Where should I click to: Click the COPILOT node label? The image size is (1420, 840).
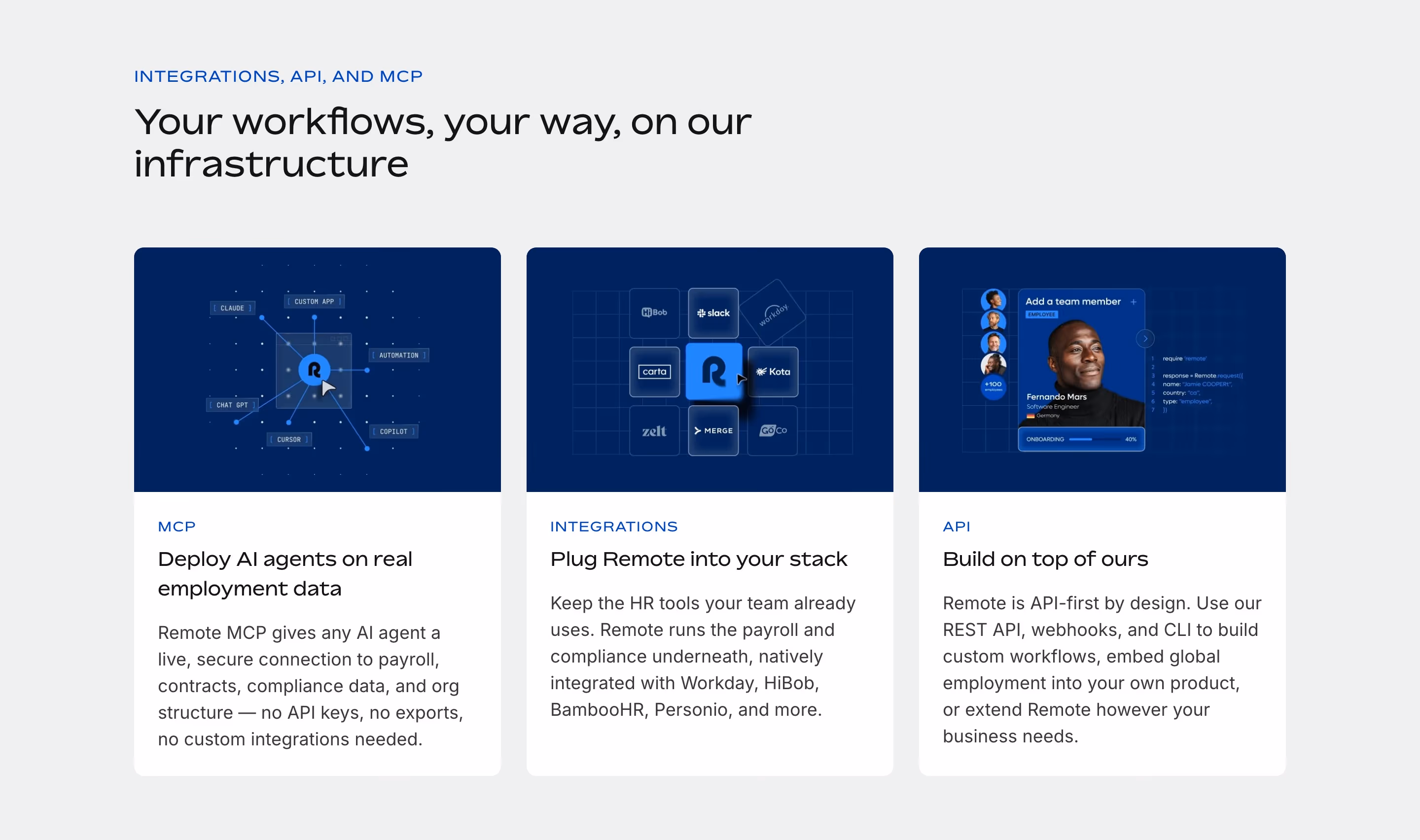(x=394, y=432)
